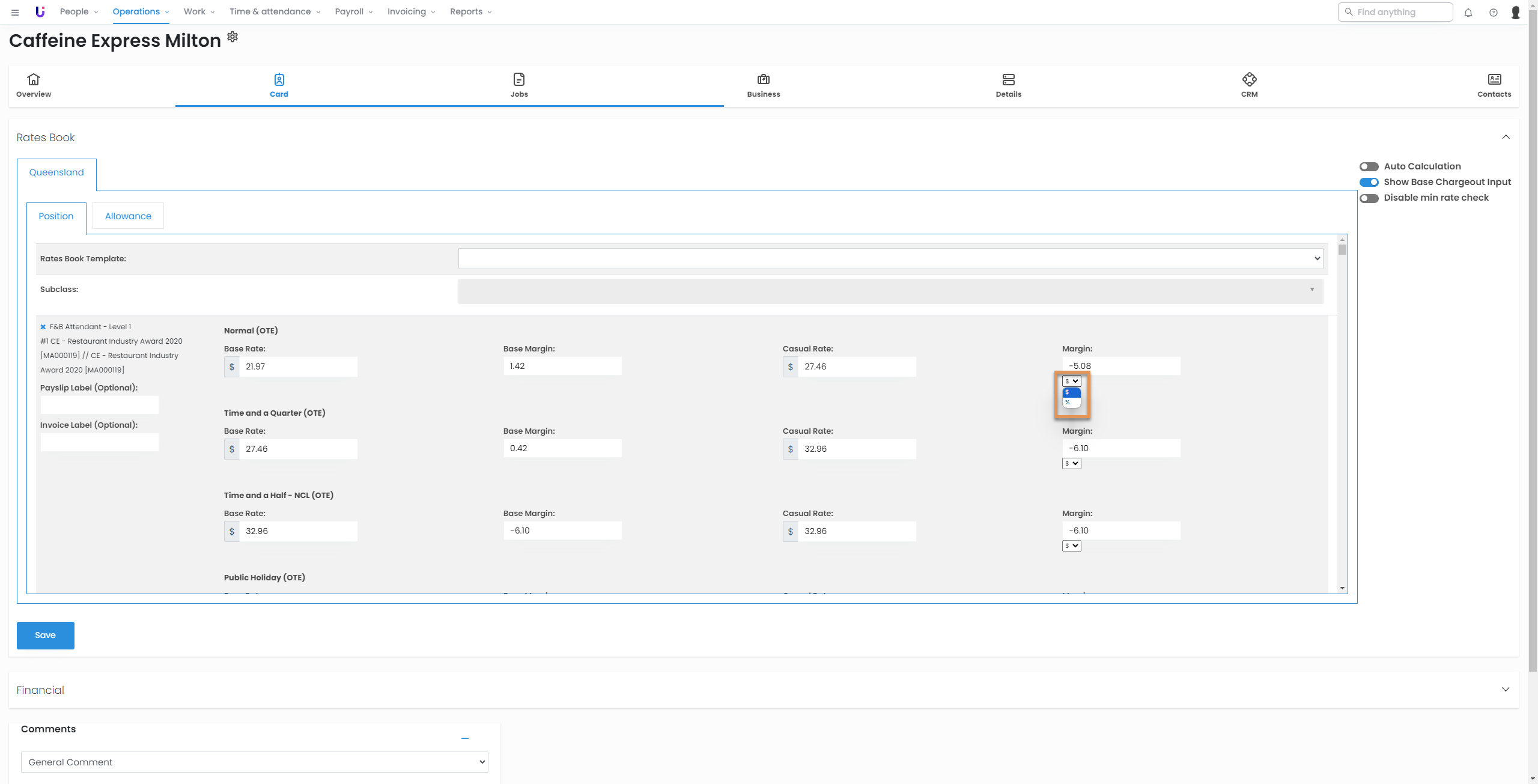Open settings gear beside Caffeine Express Milton
Viewport: 1538px width, 784px height.
point(233,37)
